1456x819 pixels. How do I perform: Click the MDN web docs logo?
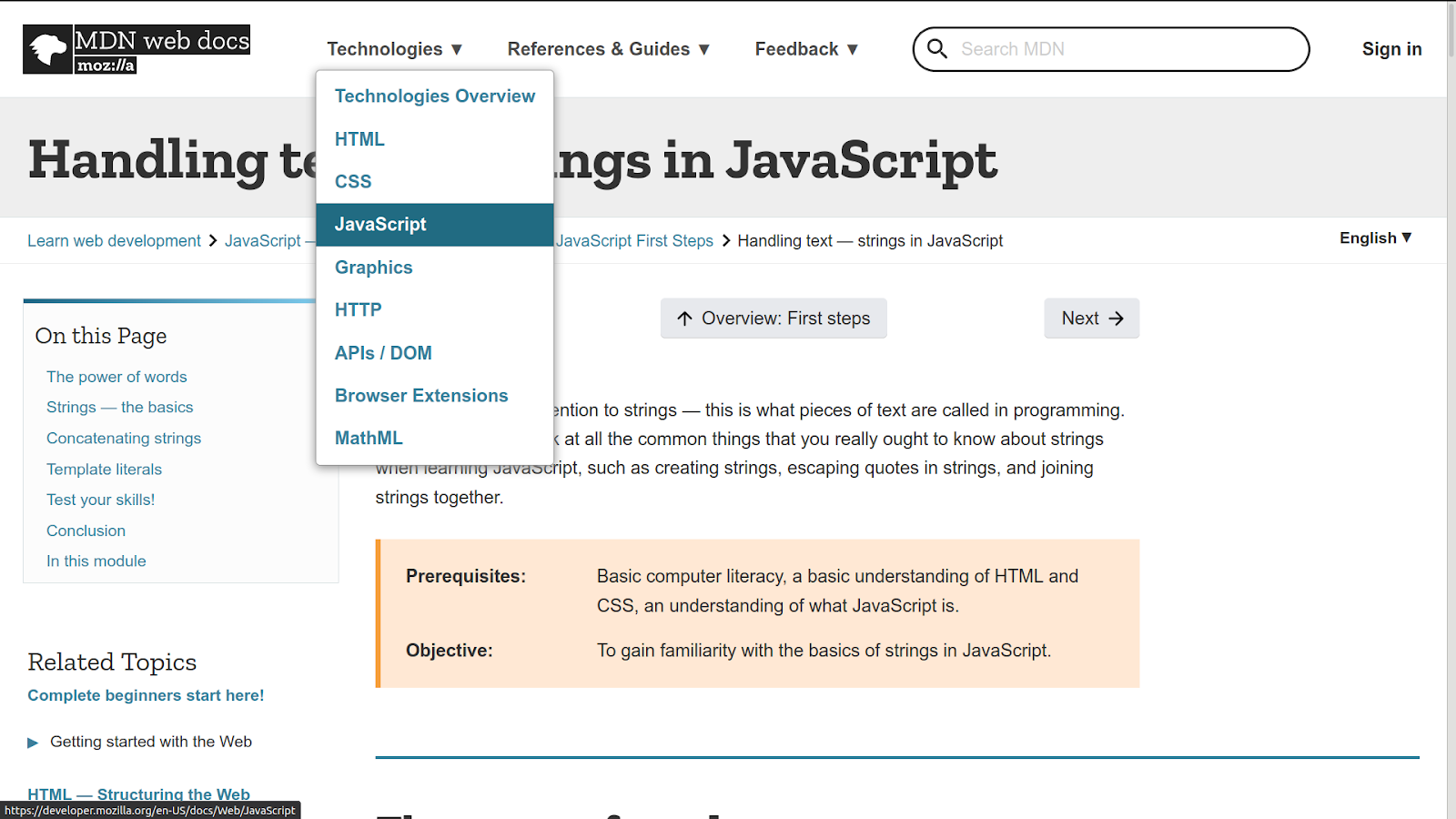click(x=135, y=47)
